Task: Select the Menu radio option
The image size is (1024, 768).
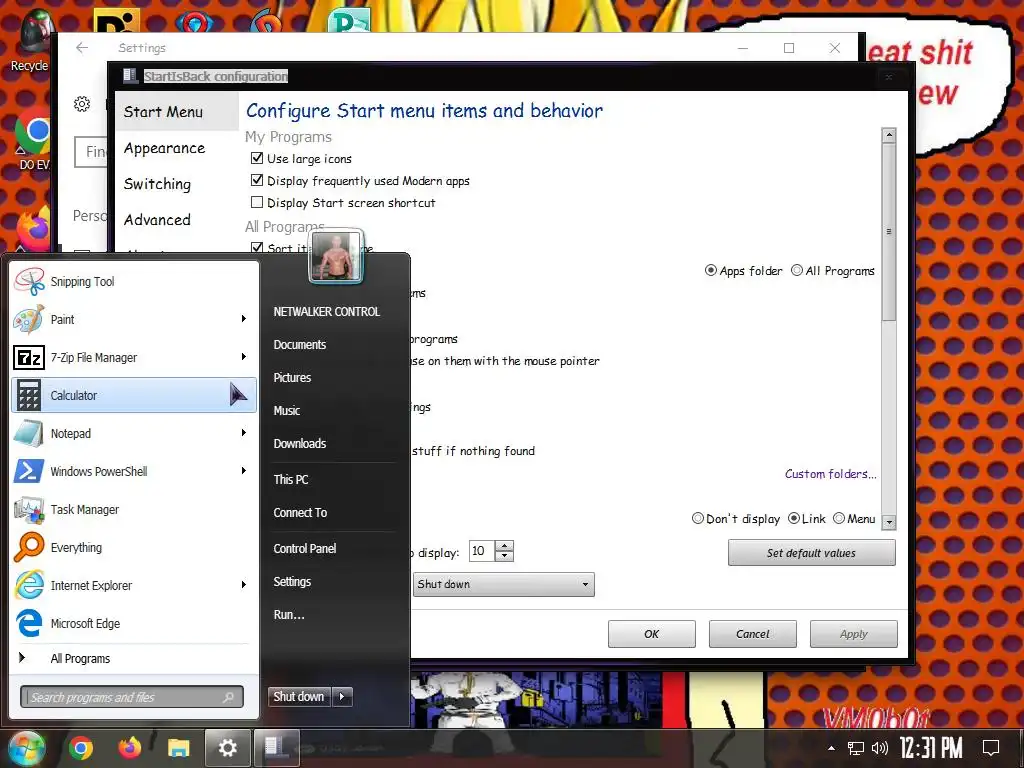Action: (x=839, y=519)
